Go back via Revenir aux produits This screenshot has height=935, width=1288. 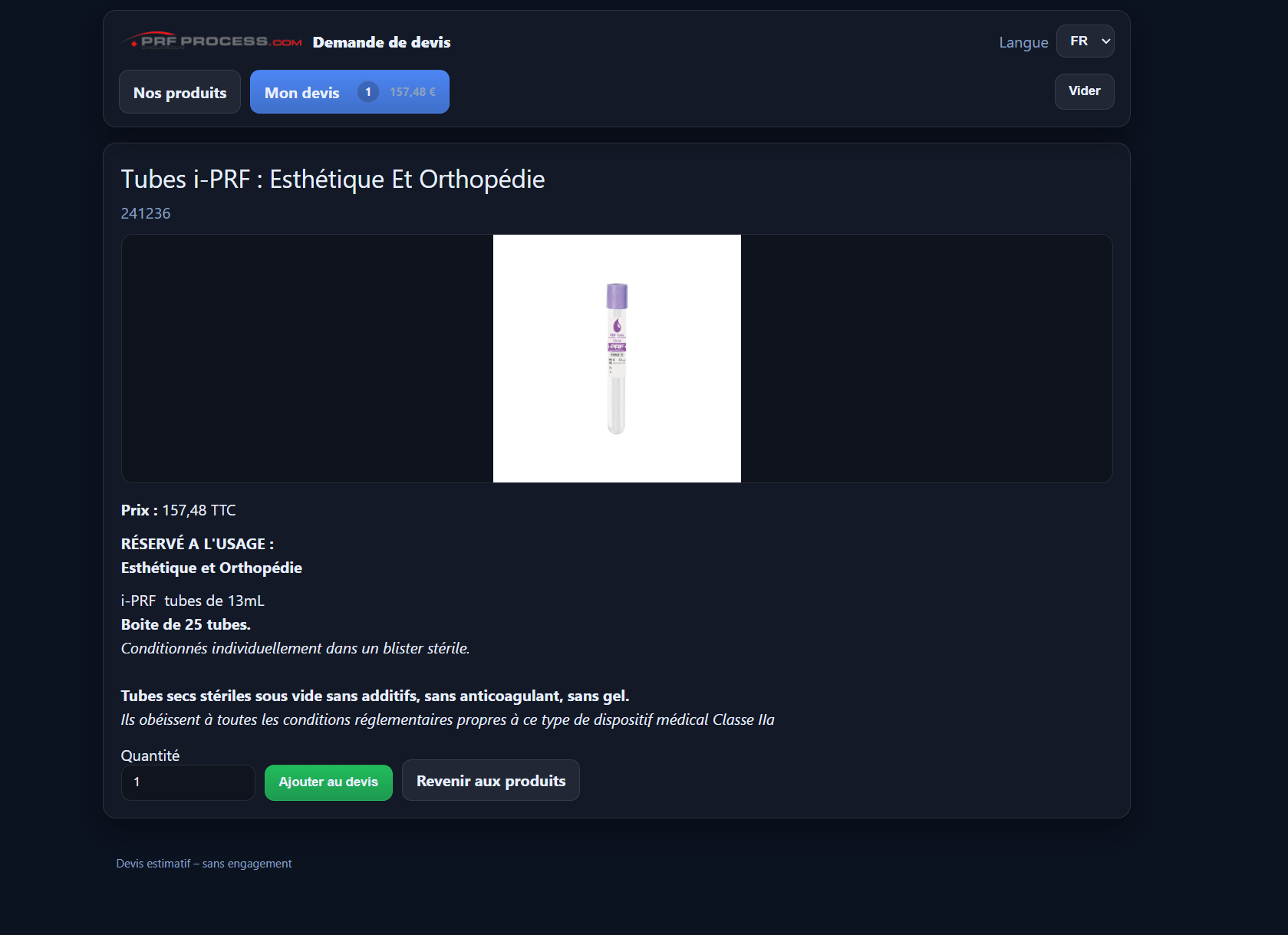click(491, 781)
